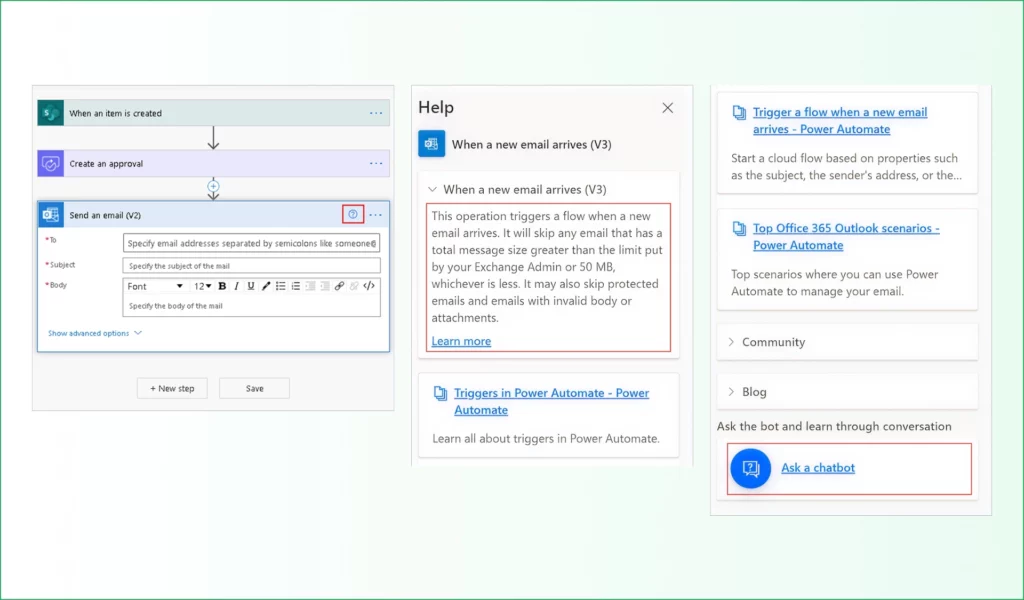Click the + New step button
The image size is (1024, 600).
[172, 388]
